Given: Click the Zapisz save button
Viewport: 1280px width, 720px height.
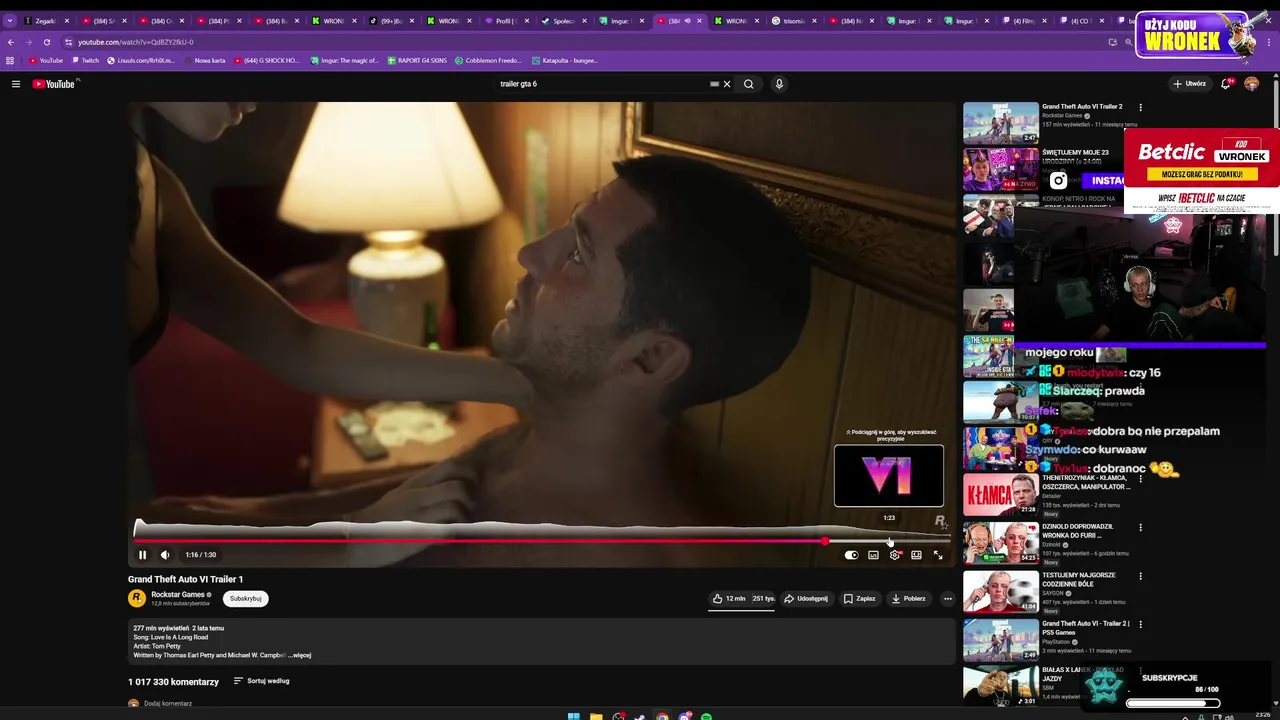Looking at the screenshot, I should coord(859,599).
